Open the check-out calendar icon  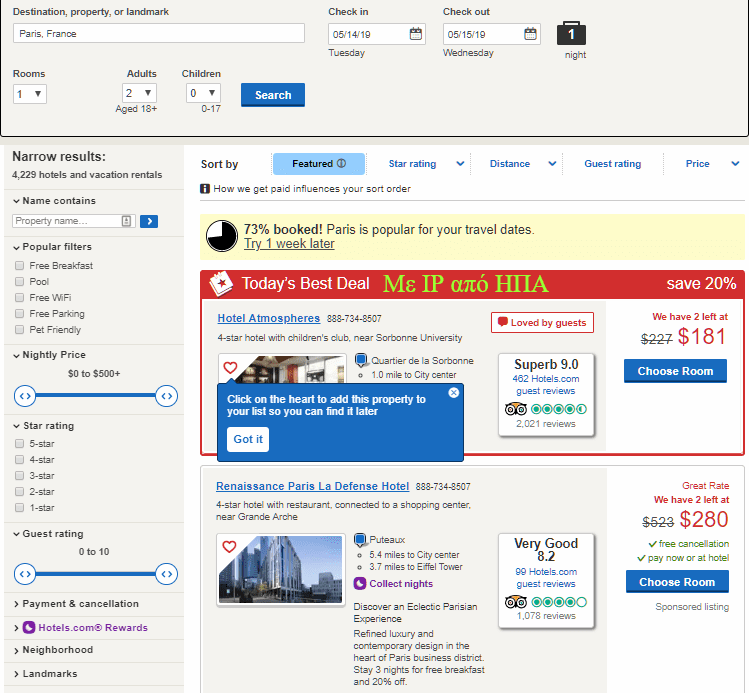(530, 34)
